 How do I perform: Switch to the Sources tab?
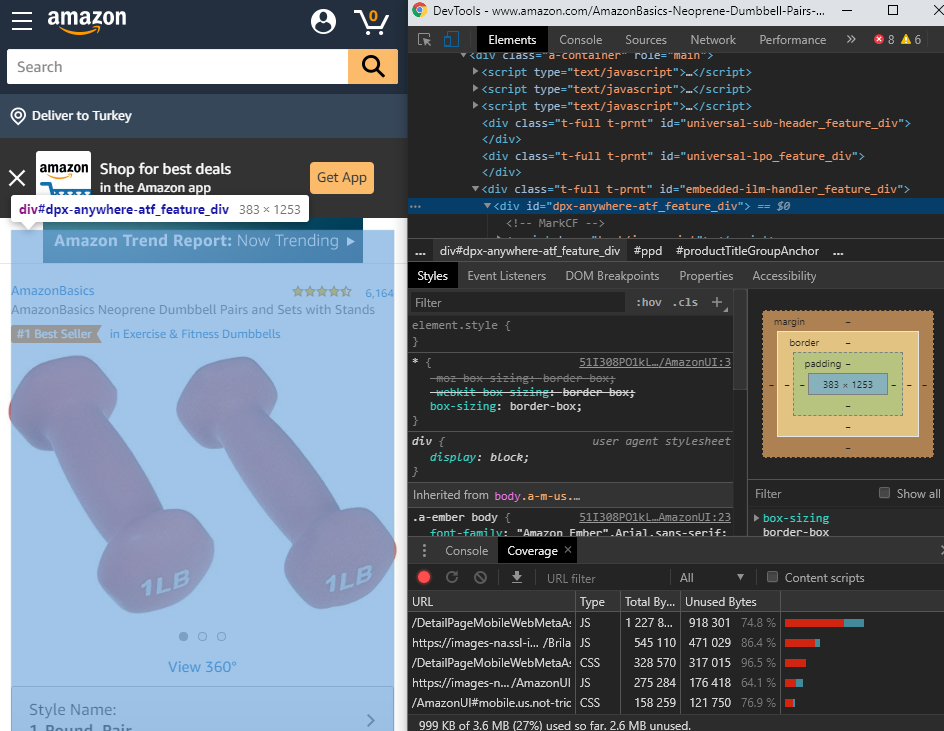(646, 40)
